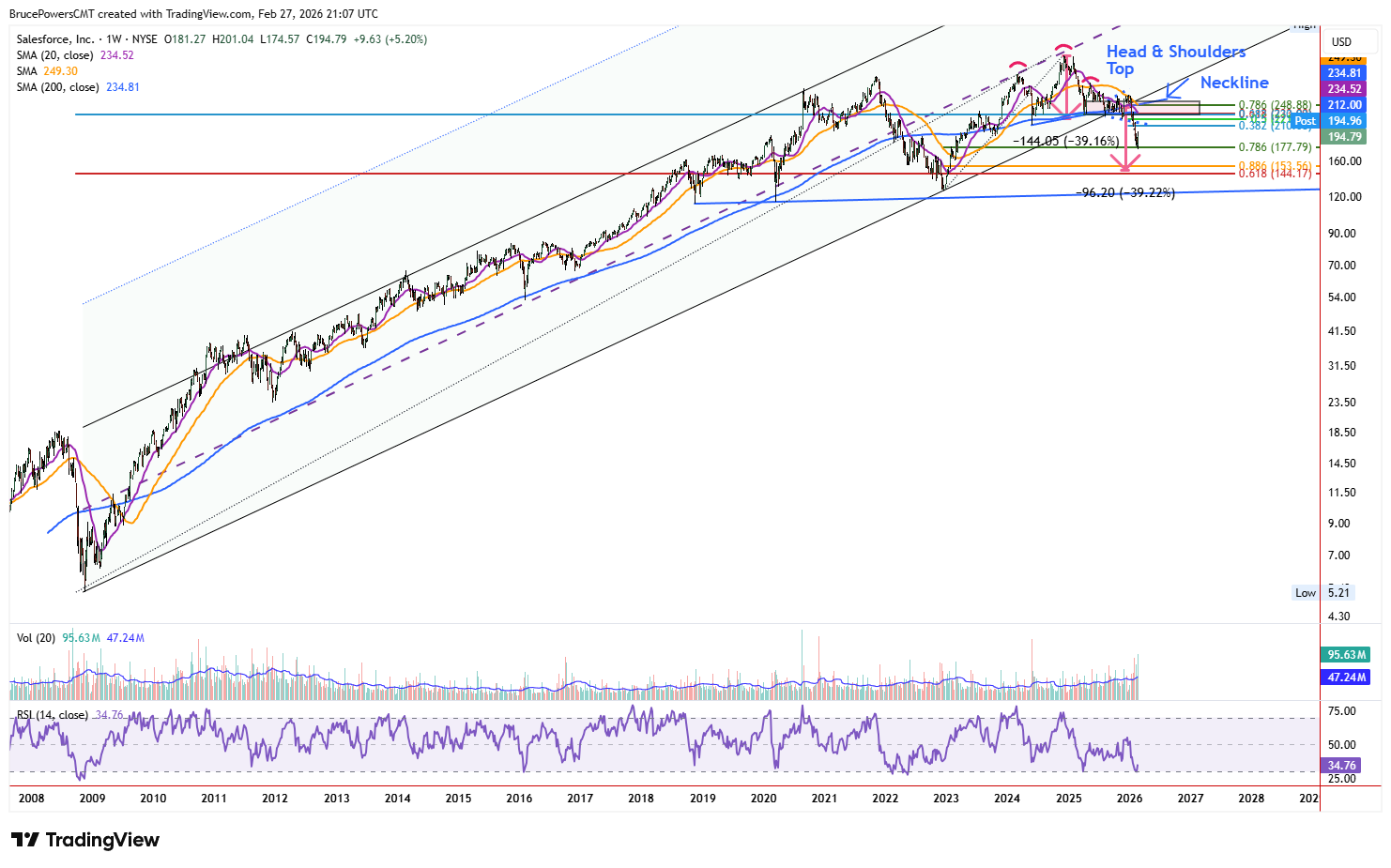The image size is (1391, 868).
Task: Select the SMA (200, close) legend entry
Action: (x=78, y=87)
